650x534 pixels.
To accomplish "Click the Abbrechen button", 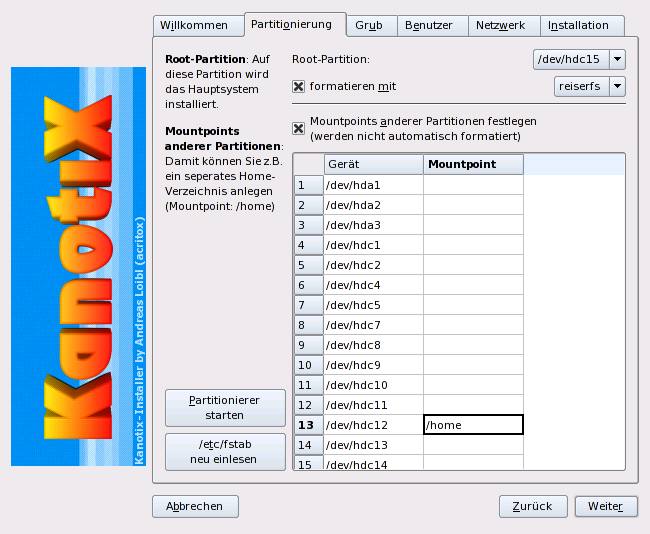I will pos(195,506).
